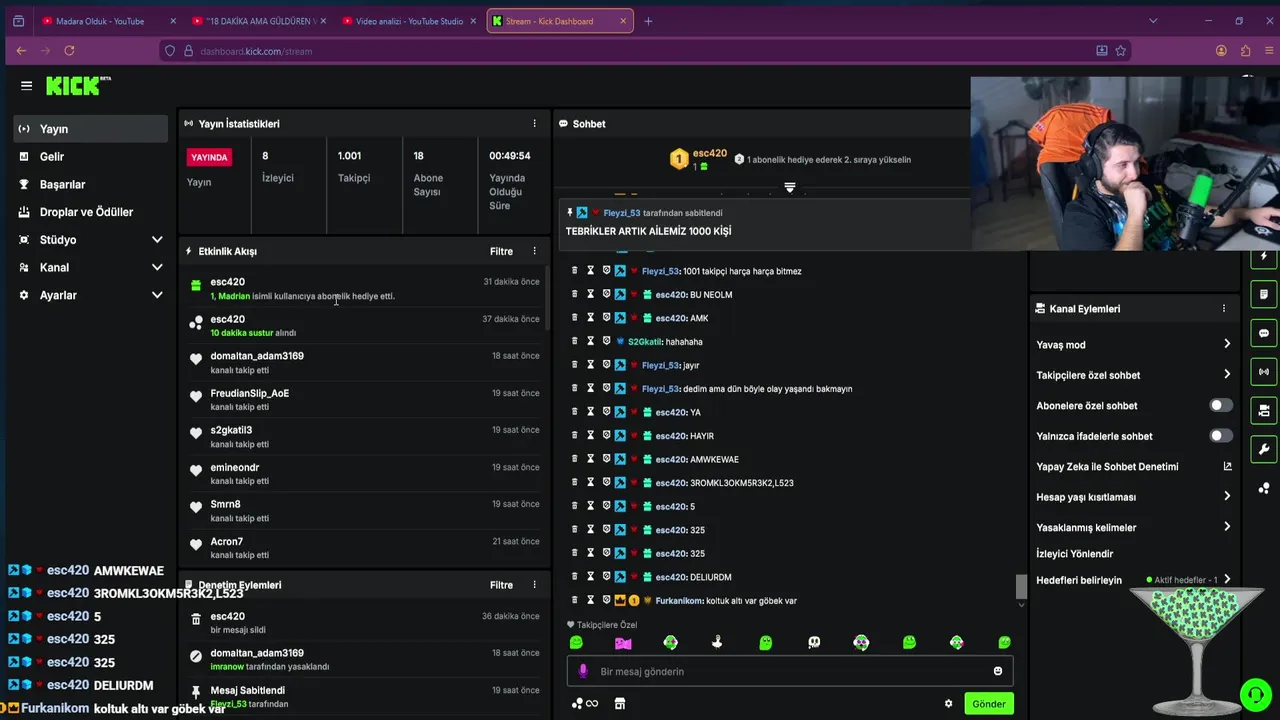Open Etkinlik Akışı three-dot menu

pos(534,251)
